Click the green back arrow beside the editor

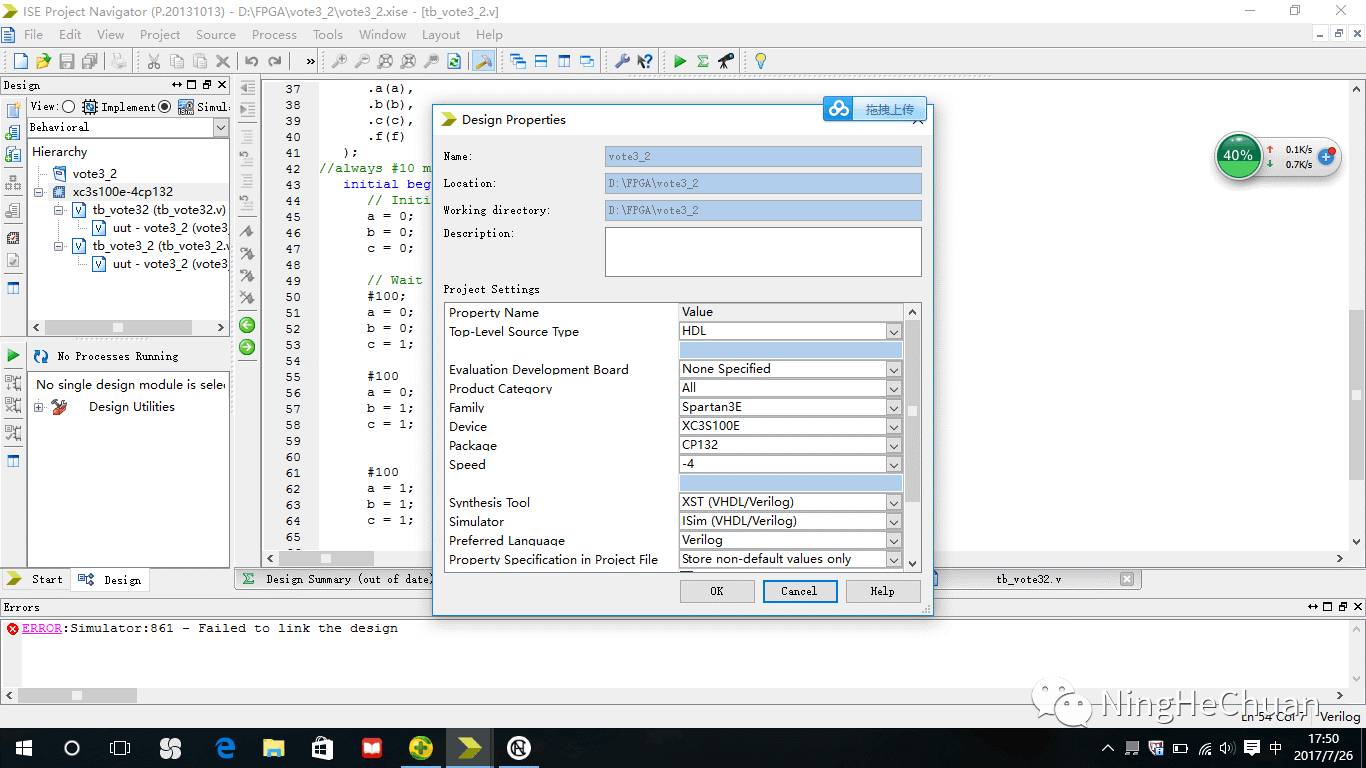[x=247, y=325]
